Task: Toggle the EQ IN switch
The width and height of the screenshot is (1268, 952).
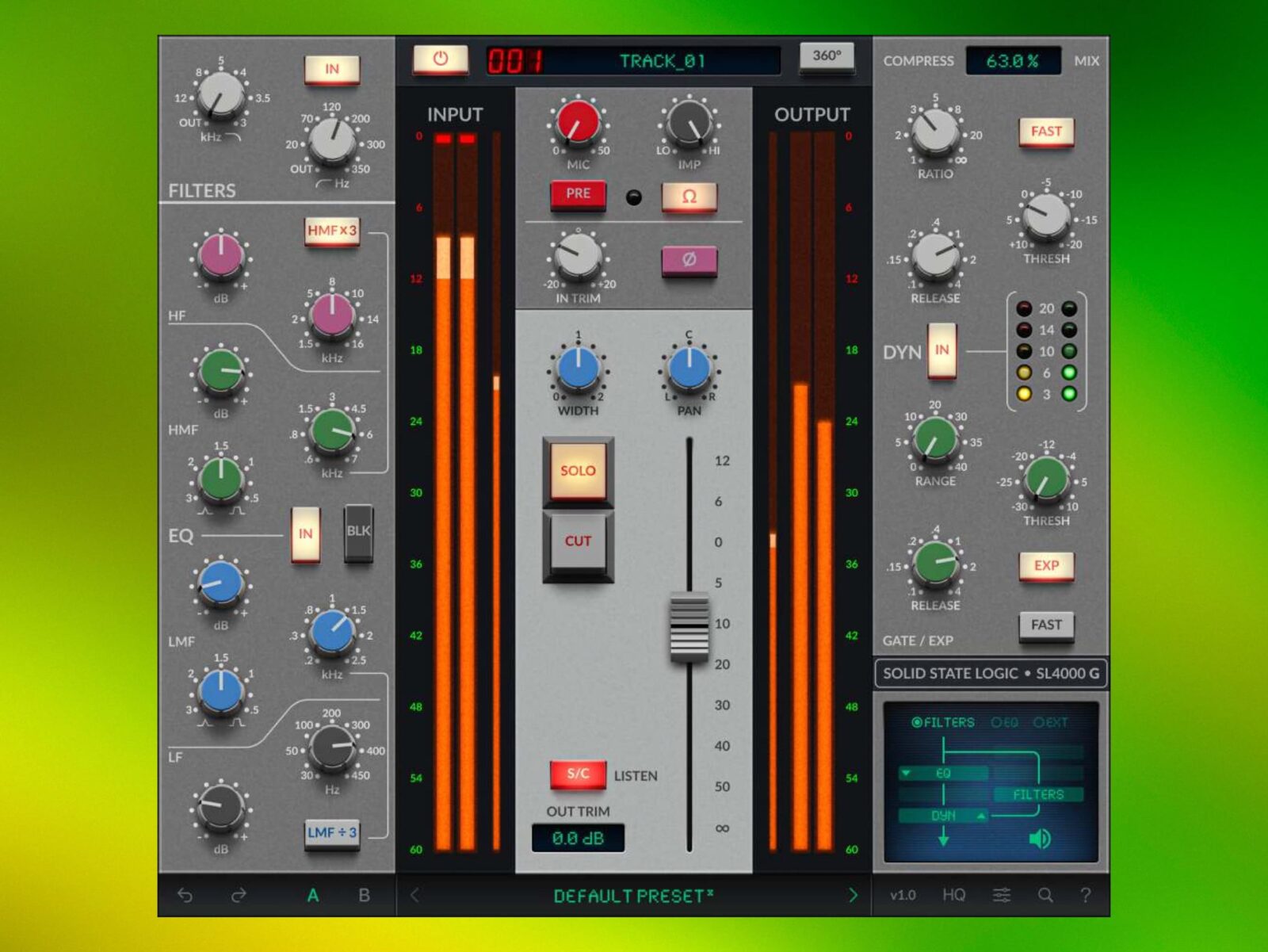Action: pyautogui.click(x=305, y=534)
